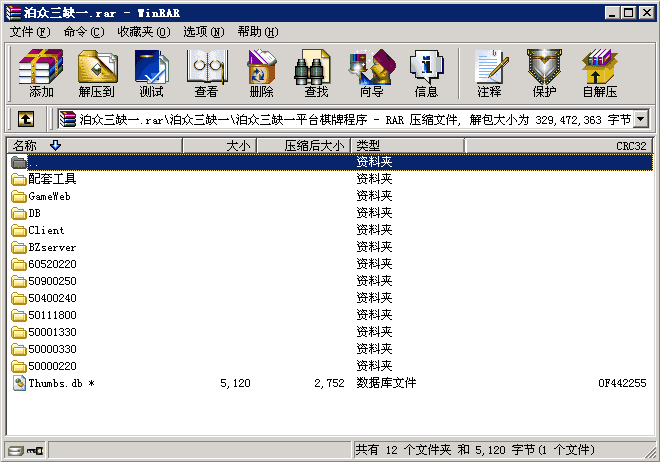The height and width of the screenshot is (462, 660).
Task: Open the 文件(F) menu
Action: point(30,32)
